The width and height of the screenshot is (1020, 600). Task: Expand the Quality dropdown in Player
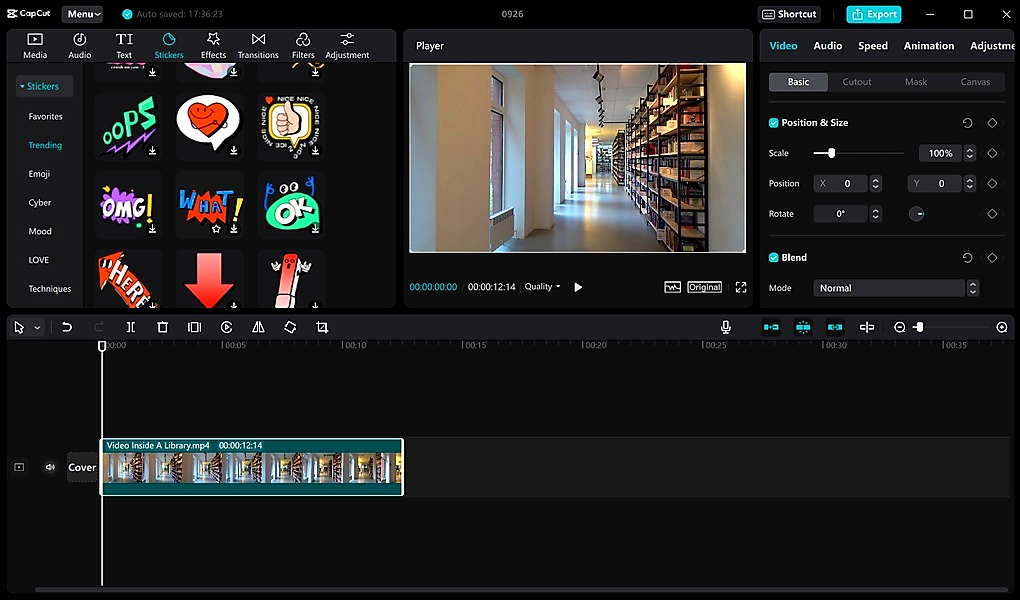pyautogui.click(x=543, y=287)
